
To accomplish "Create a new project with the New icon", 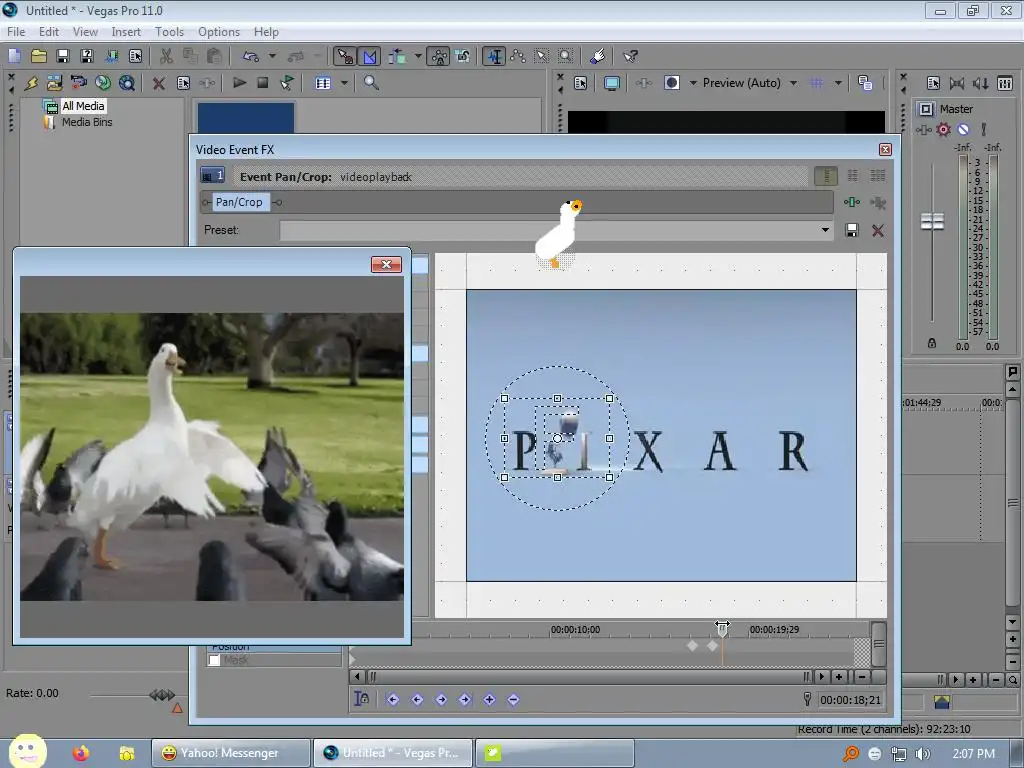I will 14,56.
